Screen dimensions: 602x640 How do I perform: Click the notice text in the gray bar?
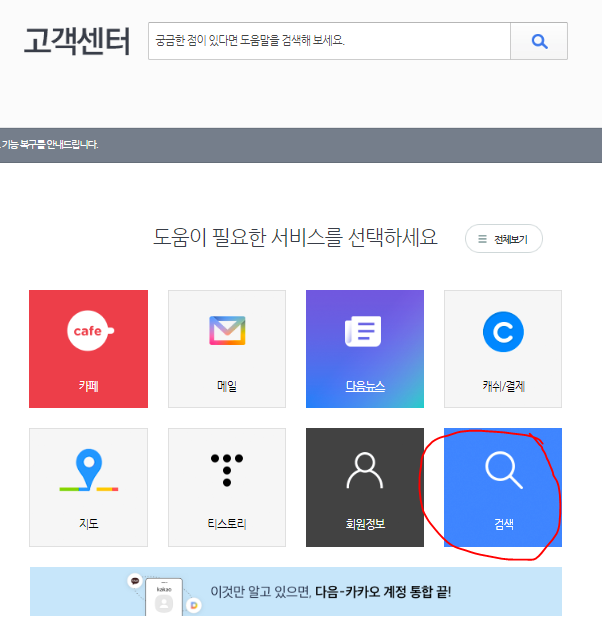pos(49,144)
